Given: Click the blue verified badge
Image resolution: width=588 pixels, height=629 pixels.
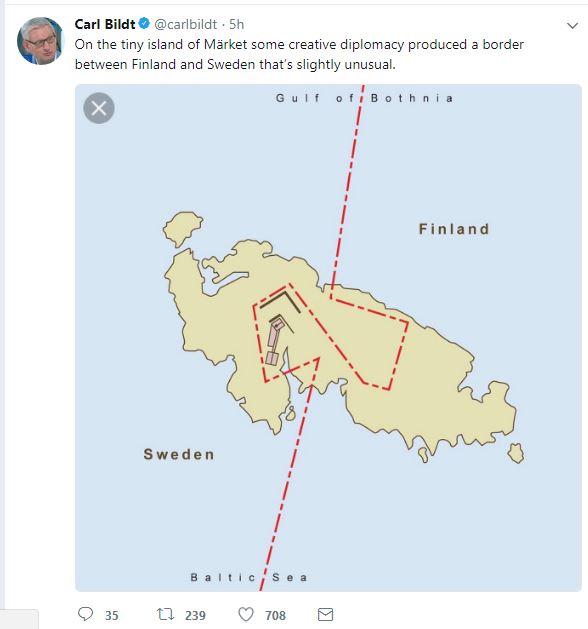Looking at the screenshot, I should pyautogui.click(x=144, y=24).
